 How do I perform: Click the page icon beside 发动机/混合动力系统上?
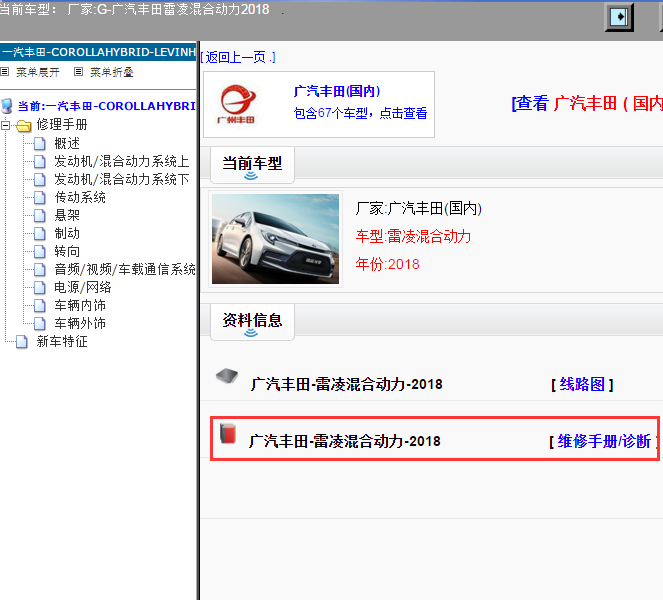coord(40,162)
